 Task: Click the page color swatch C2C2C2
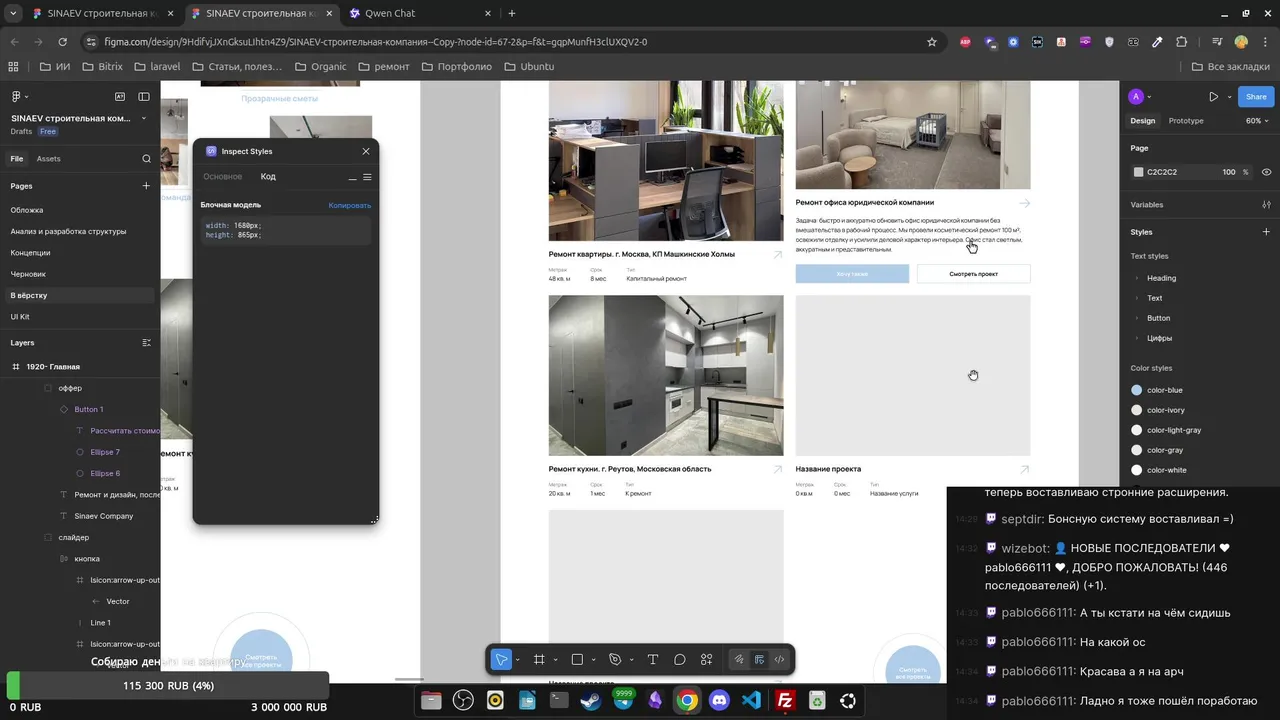pos(1138,172)
